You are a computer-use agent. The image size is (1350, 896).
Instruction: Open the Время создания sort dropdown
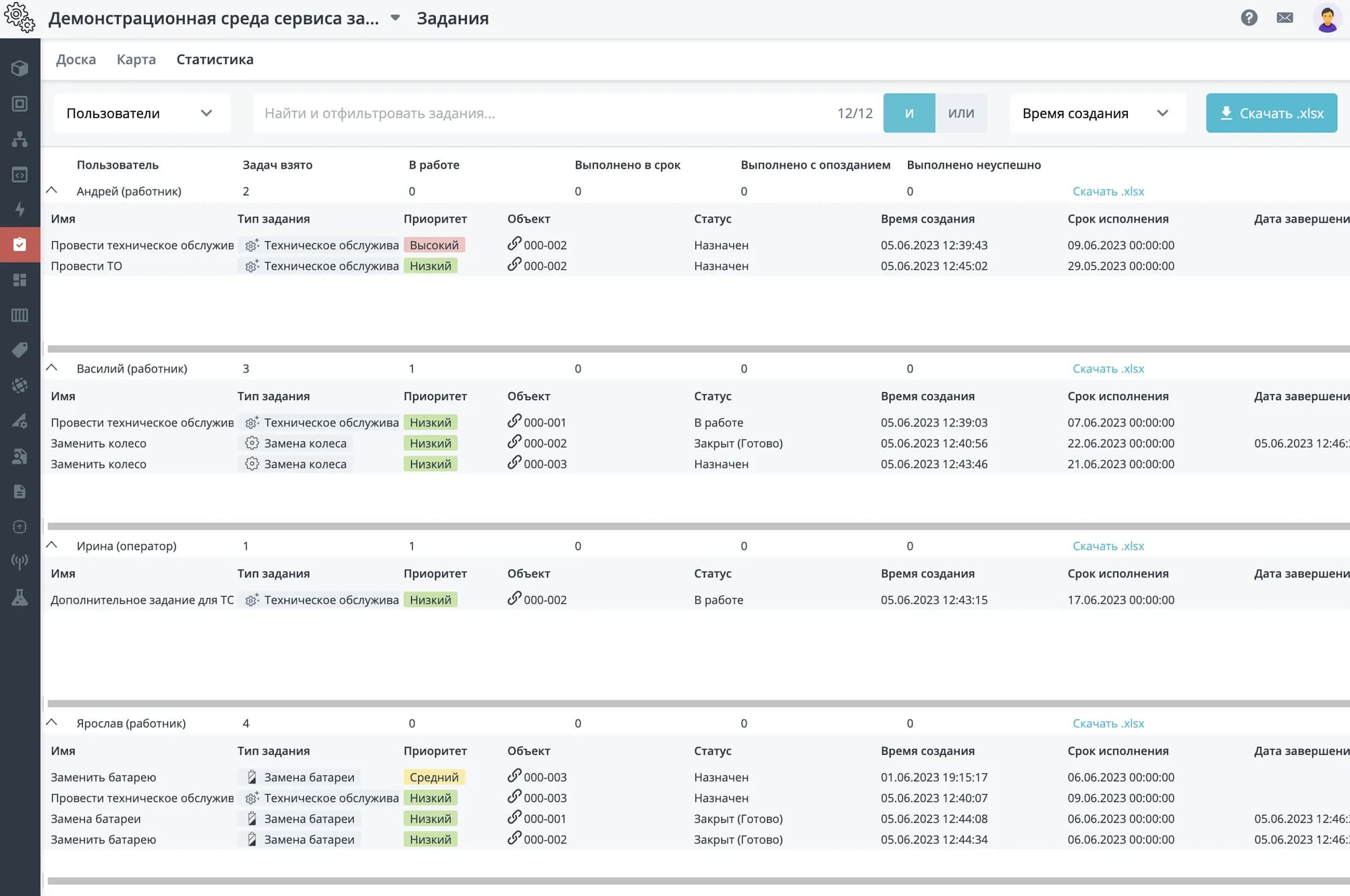[1097, 113]
